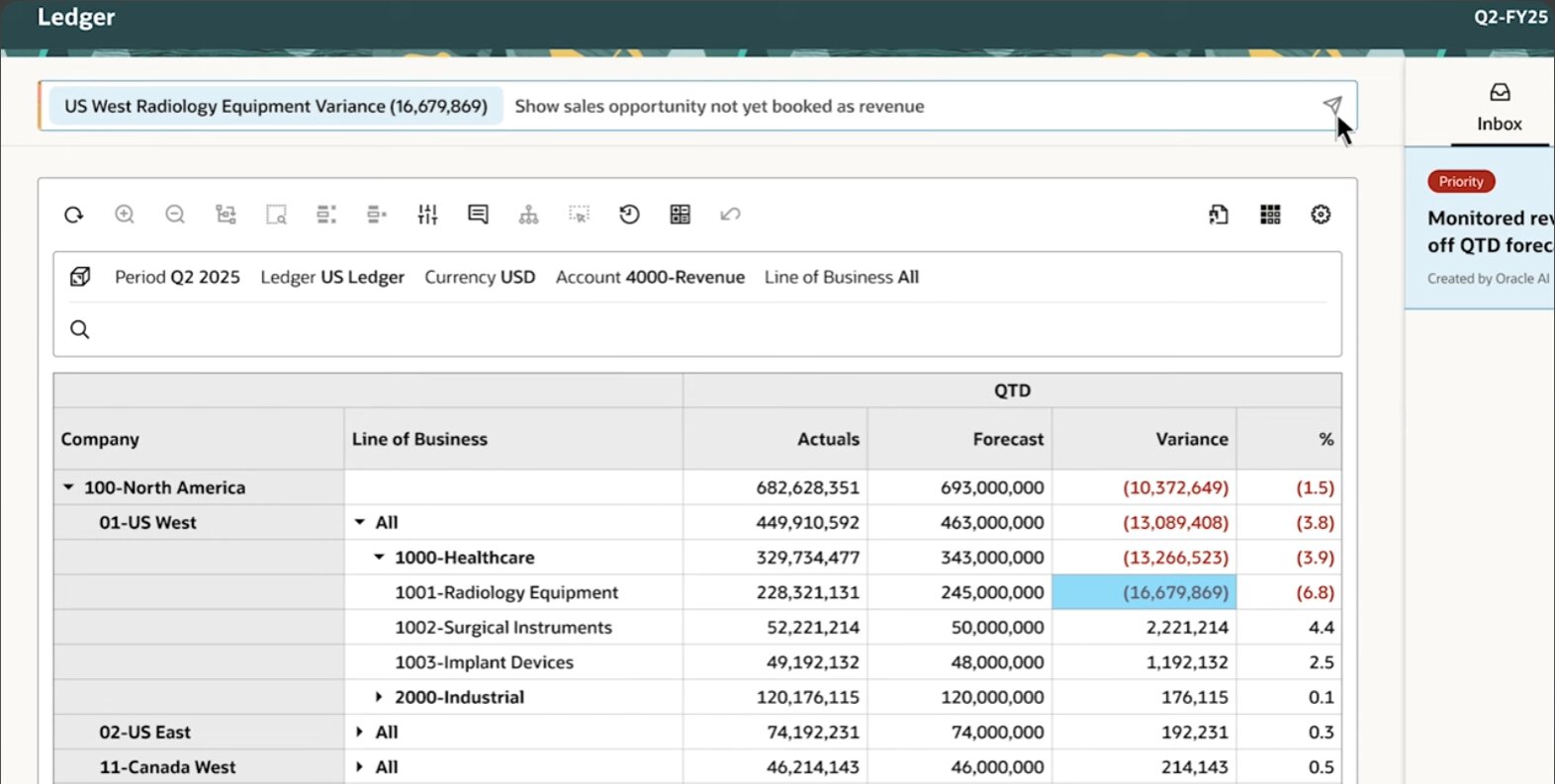Expand the 2000-Industrial row
Image resolution: width=1555 pixels, height=784 pixels.
(379, 697)
